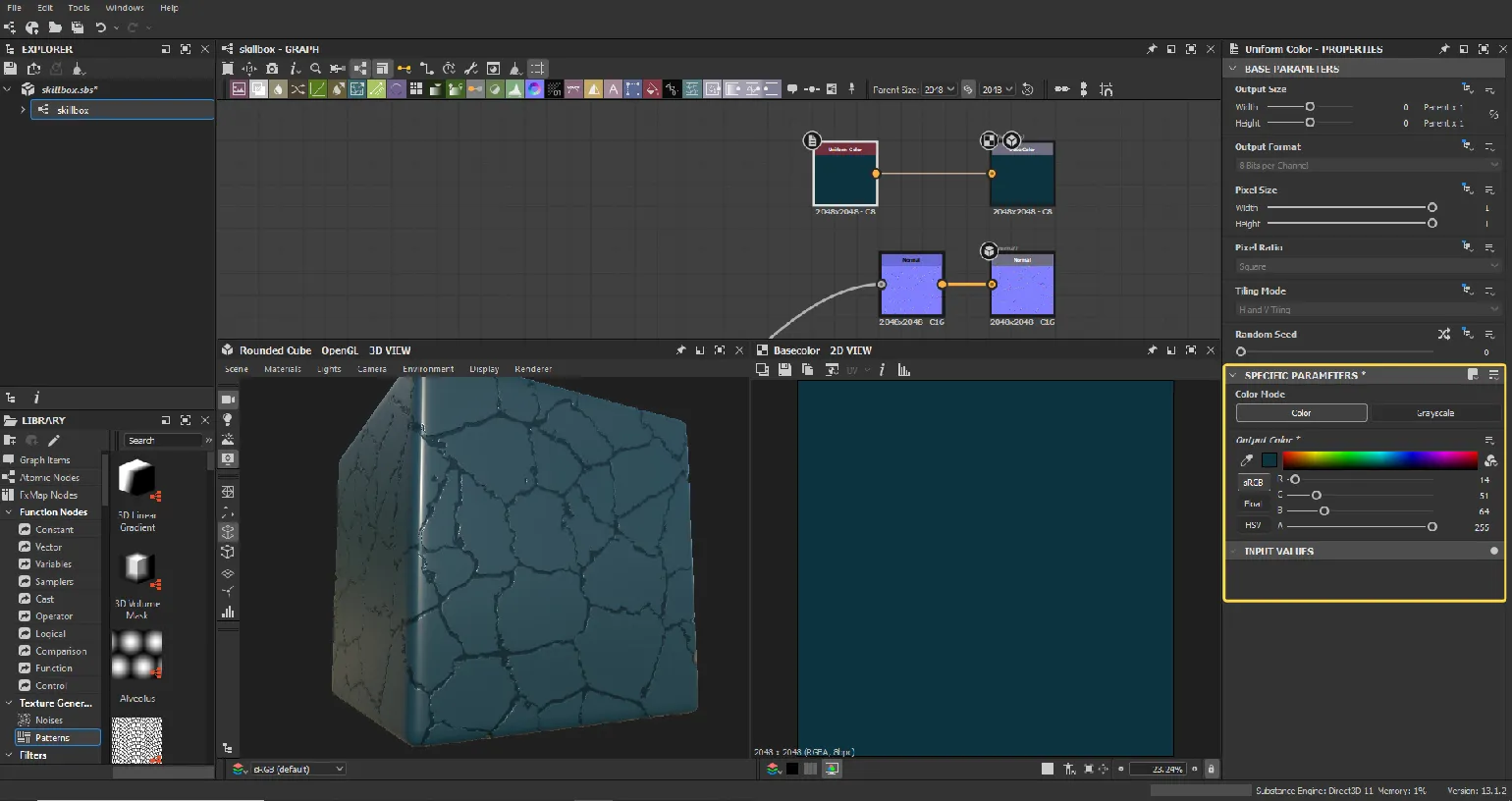Screen dimensions: 1512x801
Task: Pick a color with the eyedropper tool
Action: point(1247,460)
